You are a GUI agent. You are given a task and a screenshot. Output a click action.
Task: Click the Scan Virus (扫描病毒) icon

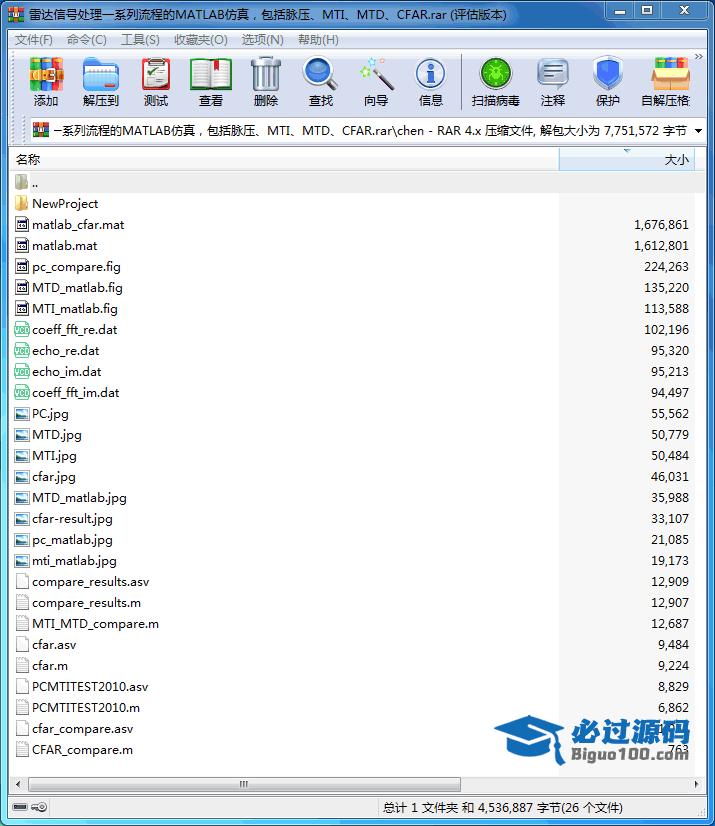coord(495,74)
